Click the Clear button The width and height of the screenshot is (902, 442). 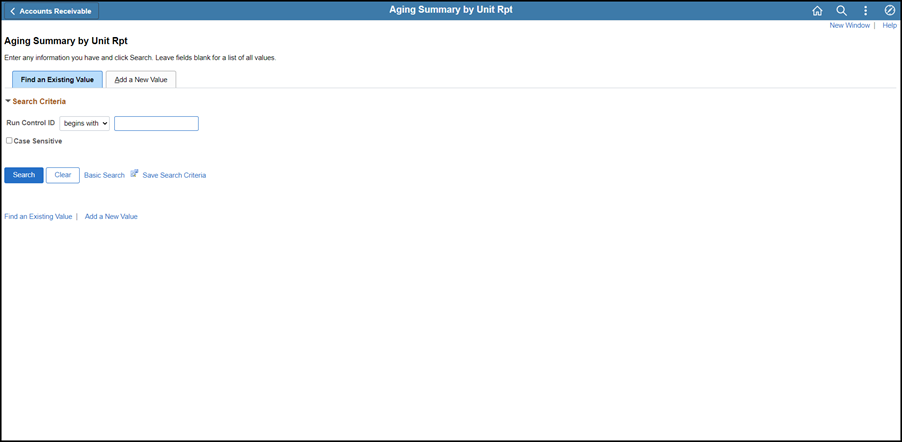pos(63,175)
